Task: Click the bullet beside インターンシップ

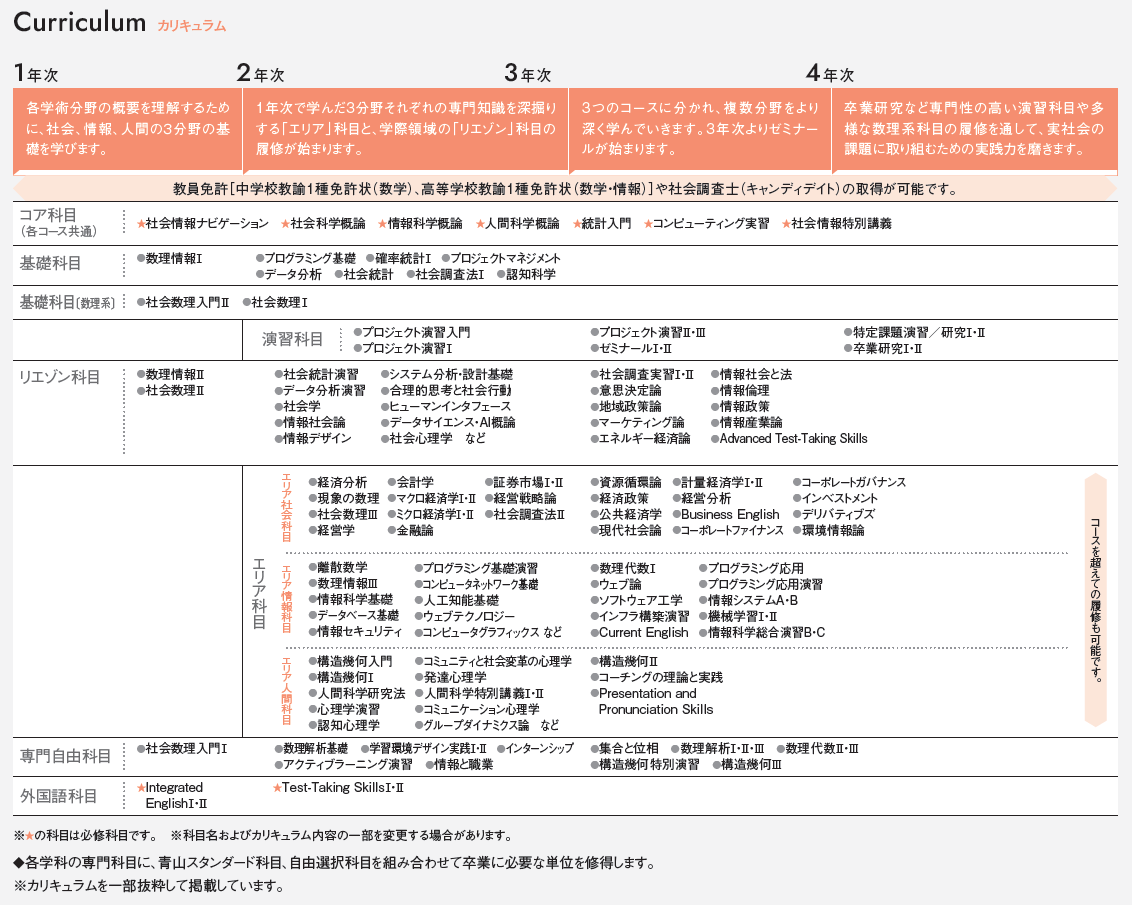Action: tap(499, 748)
